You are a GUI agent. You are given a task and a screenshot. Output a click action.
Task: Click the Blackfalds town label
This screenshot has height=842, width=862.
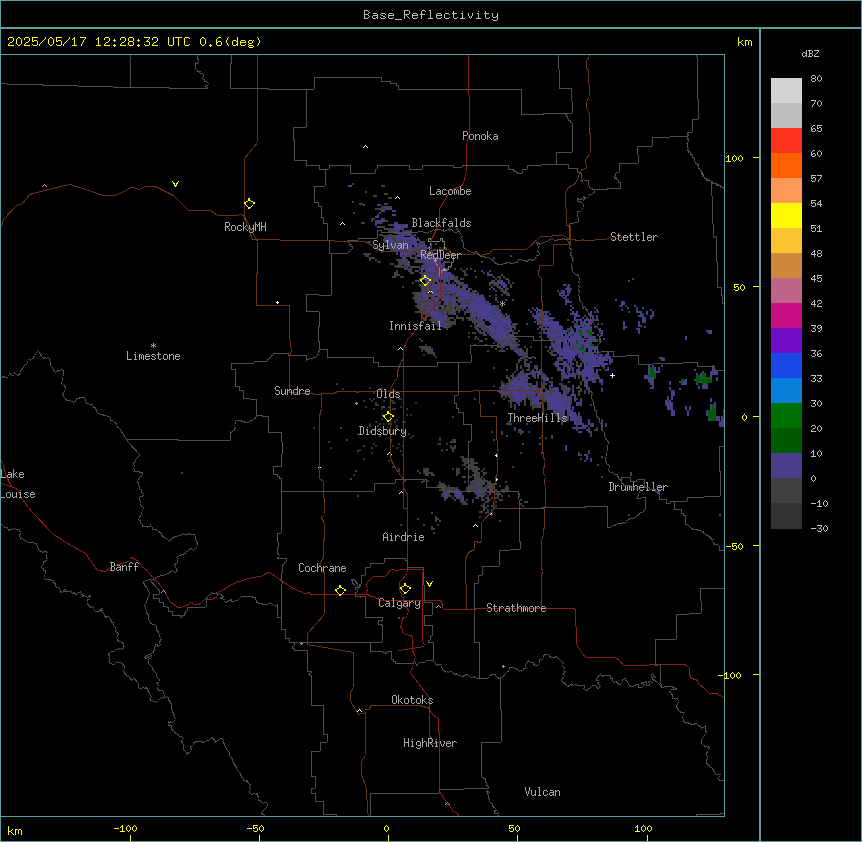[441, 223]
